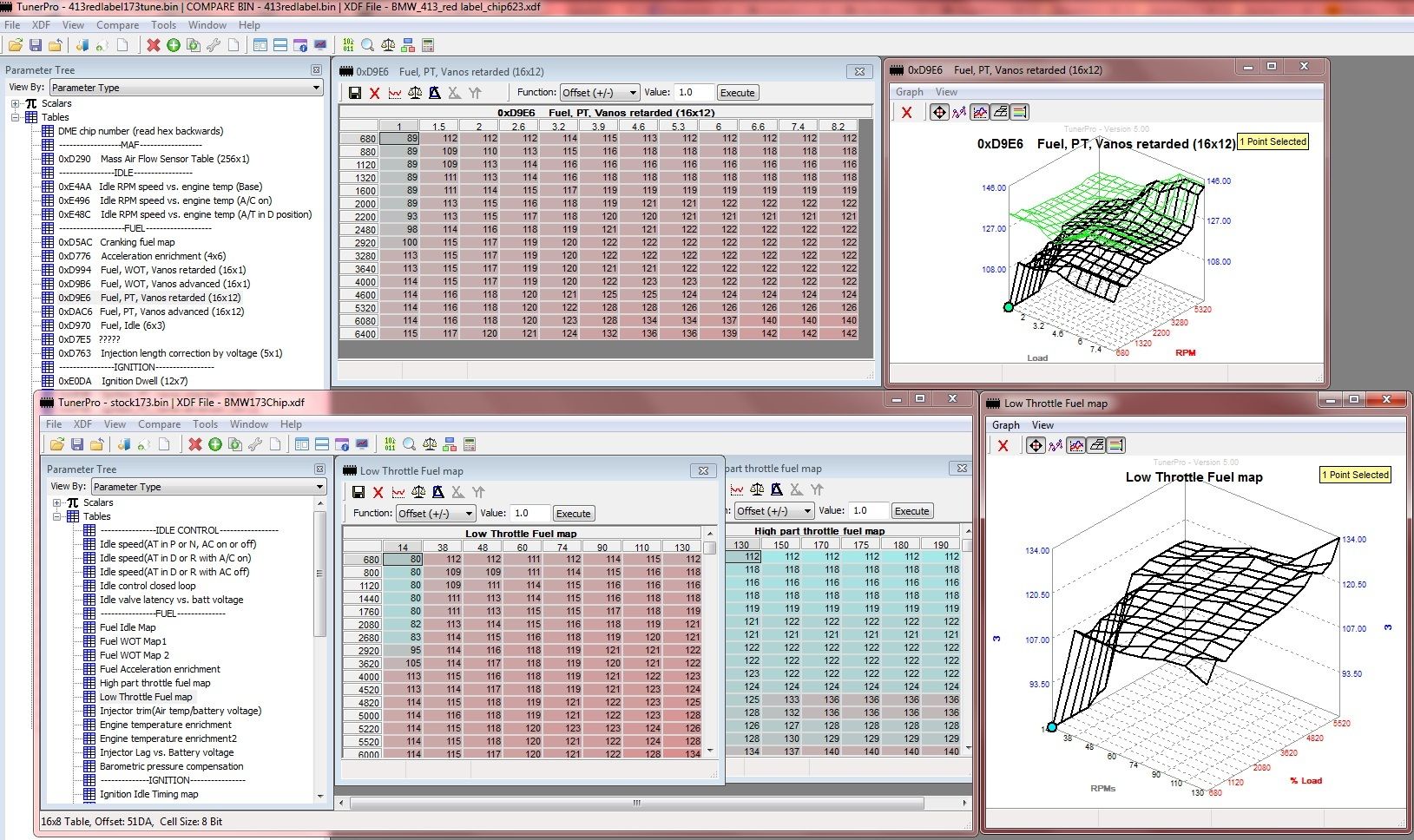Open Compare menu in the top menu bar
Screen dimensions: 1414x840
(117, 25)
